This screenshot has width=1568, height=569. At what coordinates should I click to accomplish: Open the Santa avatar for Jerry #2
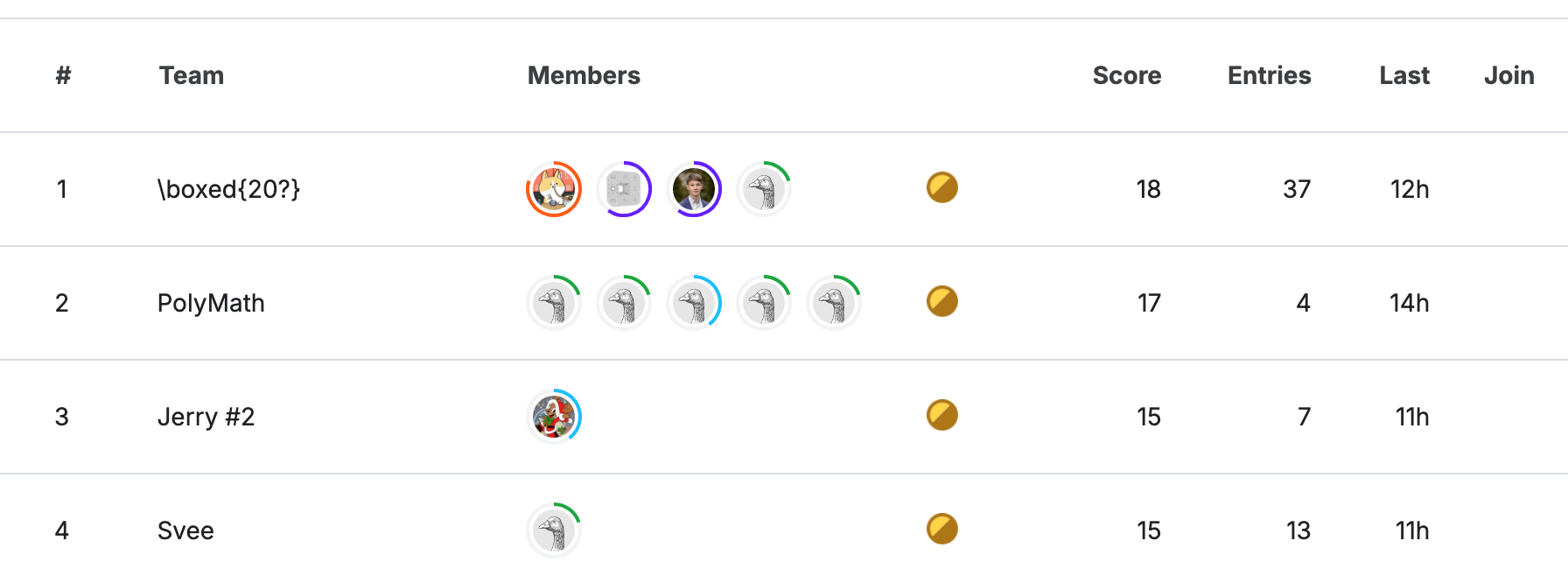[554, 417]
